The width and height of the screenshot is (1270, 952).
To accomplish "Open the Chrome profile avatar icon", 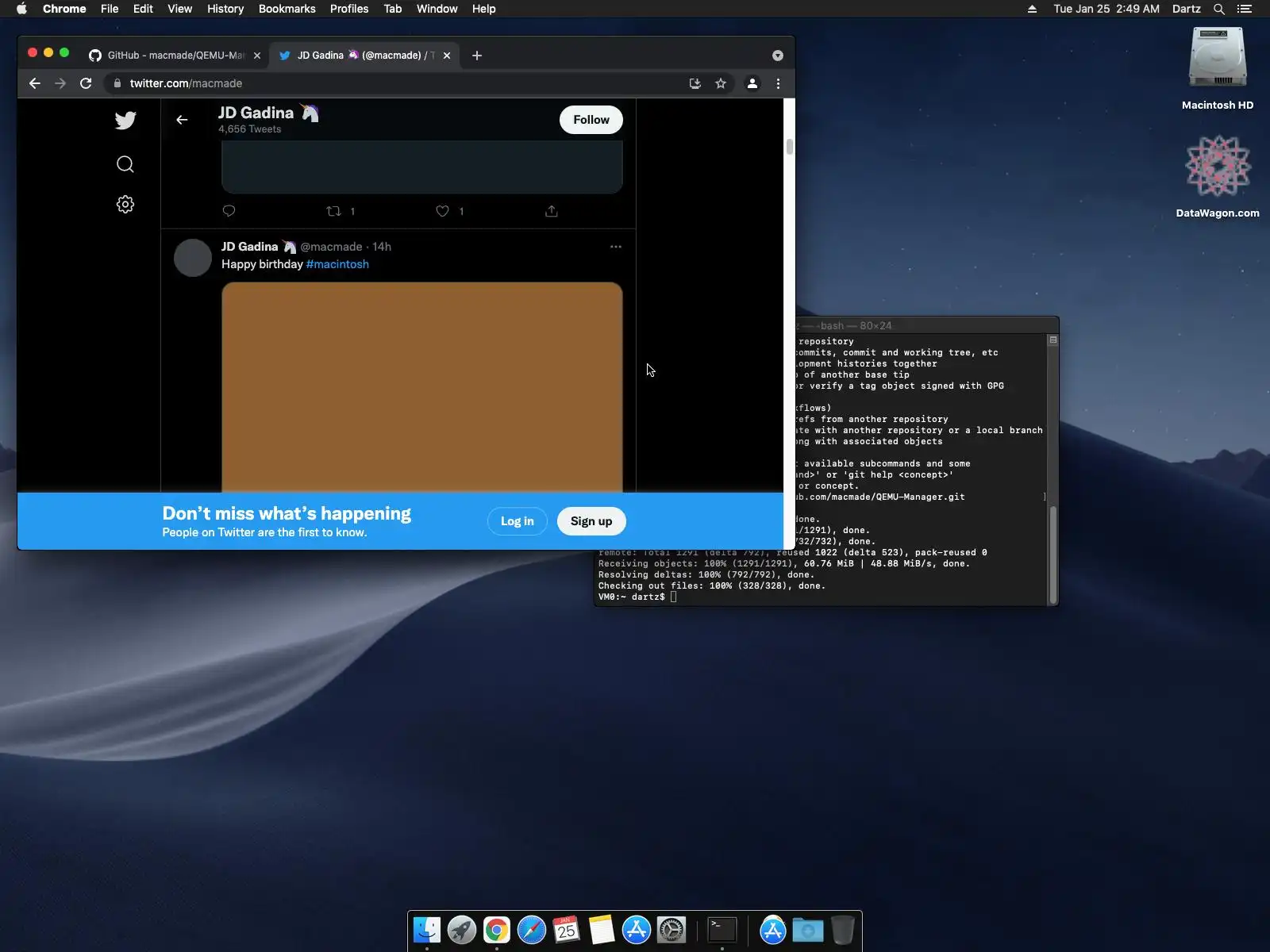I will coord(752,83).
